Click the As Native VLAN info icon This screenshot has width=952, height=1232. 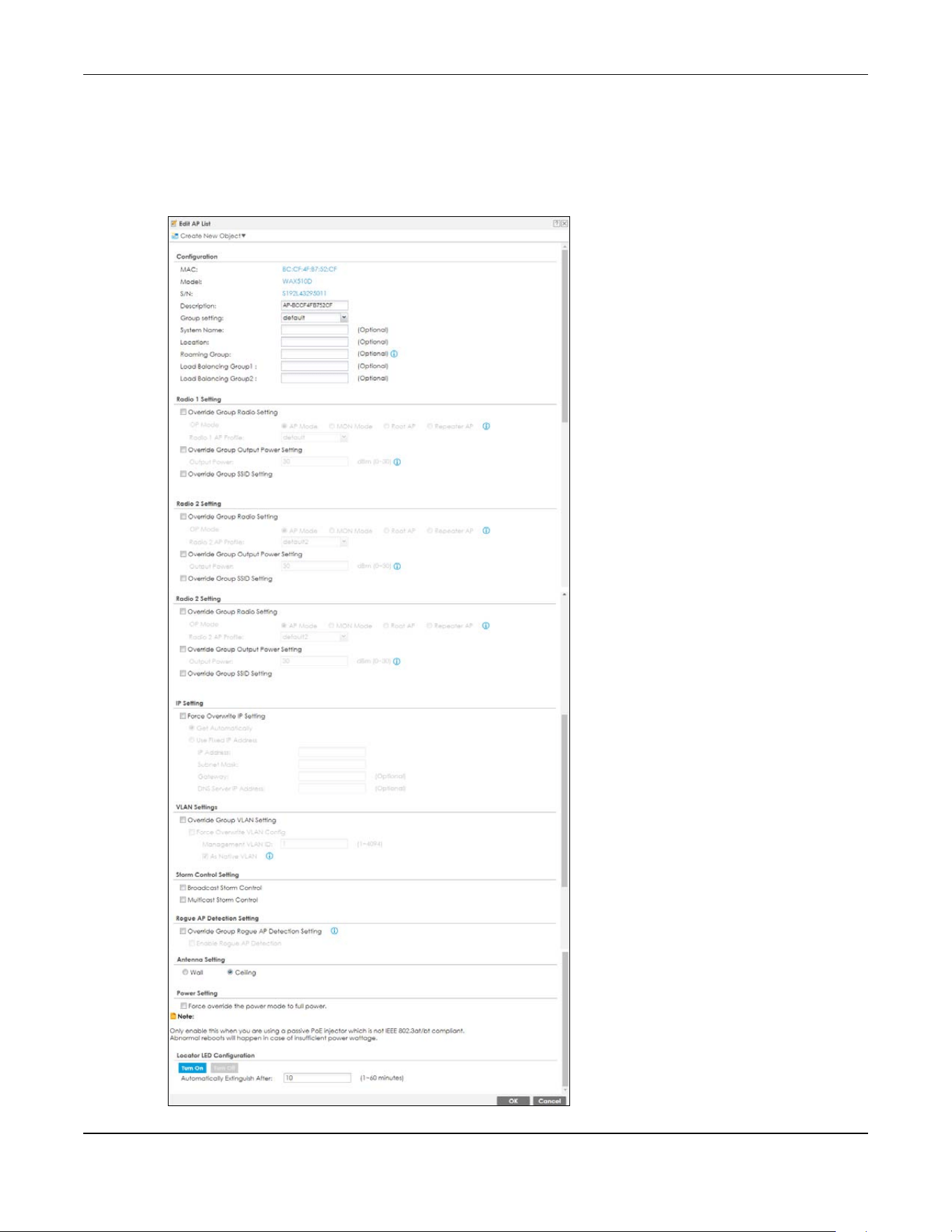tap(269, 856)
